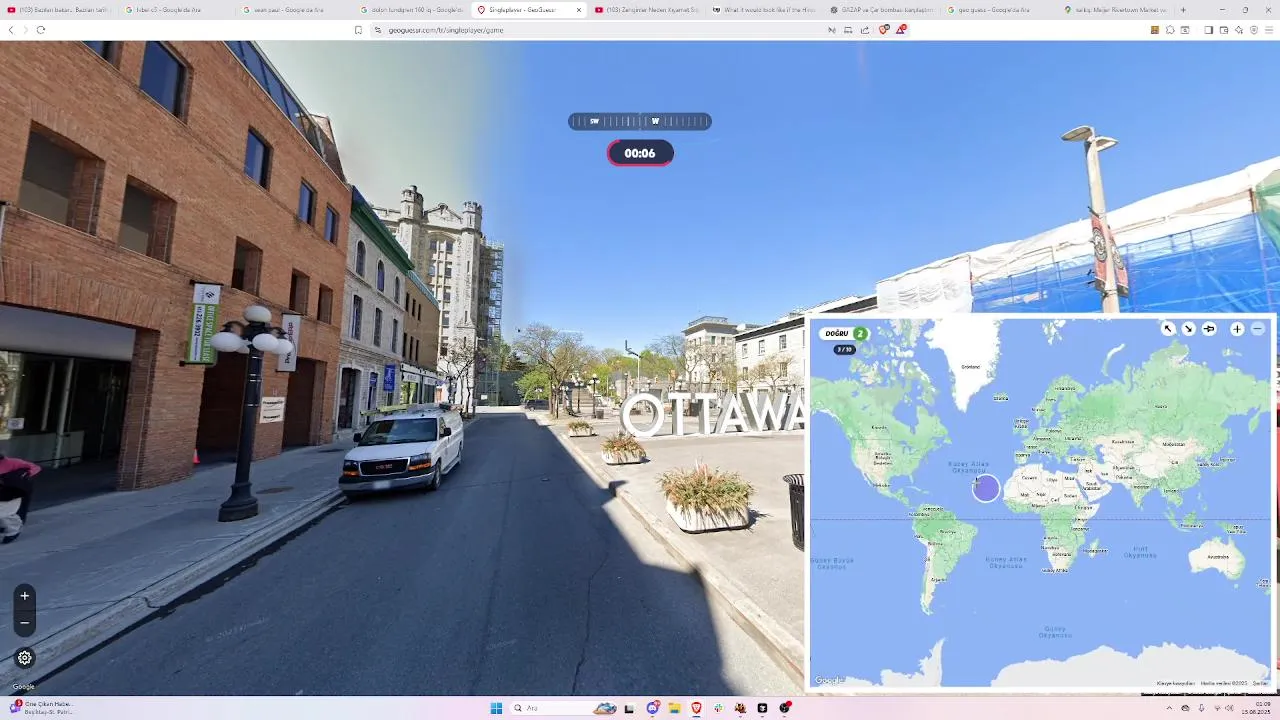Click the Google logo on the map
Viewport: 1280px width, 720px height.
(x=829, y=680)
